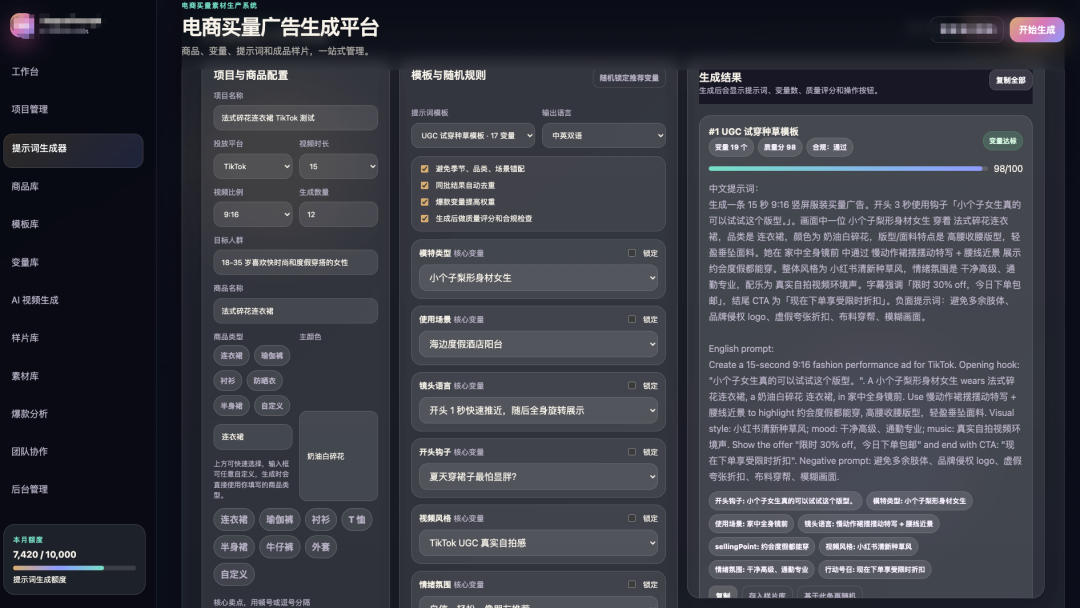Expand the 提示词模板 dropdown
The image size is (1080, 608).
pyautogui.click(x=472, y=136)
